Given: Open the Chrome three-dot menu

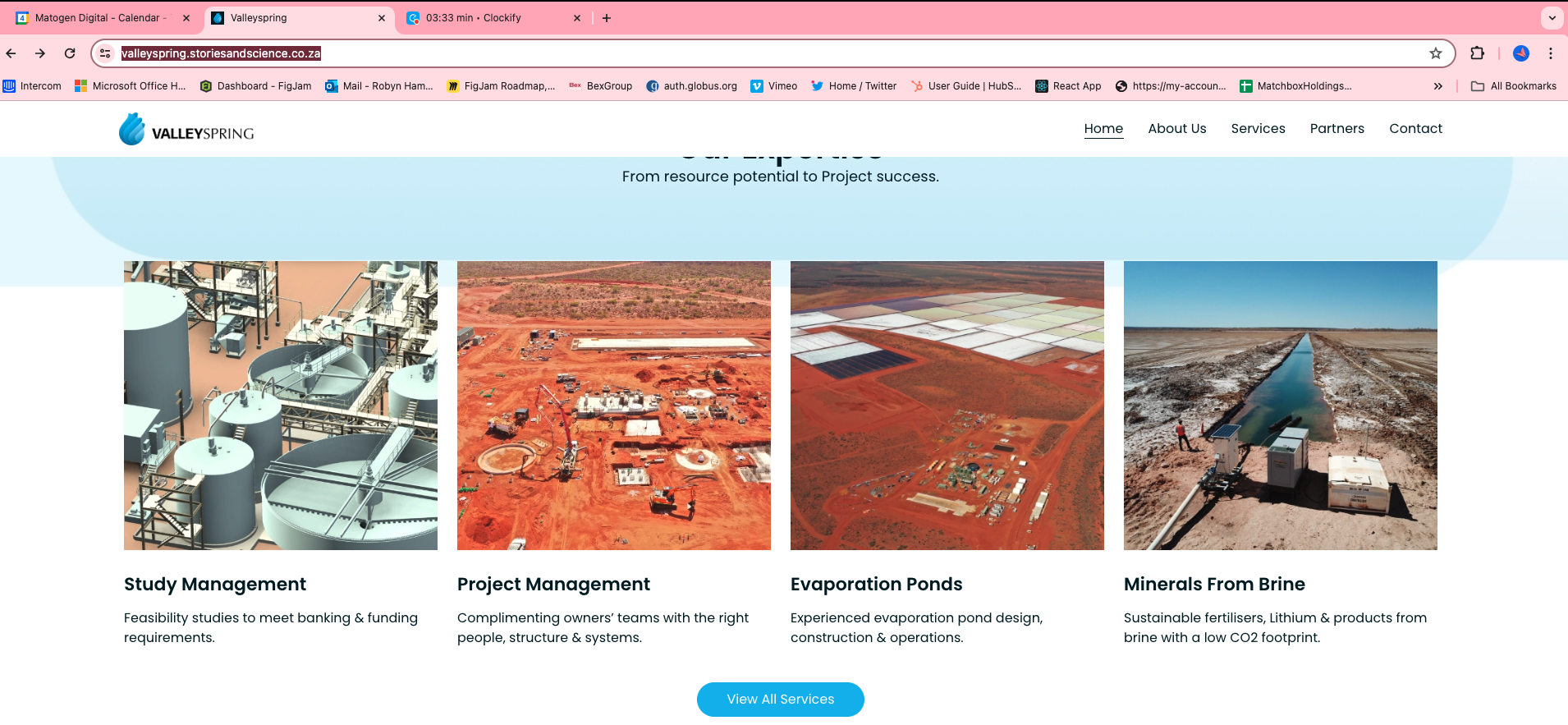Looking at the screenshot, I should (x=1550, y=53).
